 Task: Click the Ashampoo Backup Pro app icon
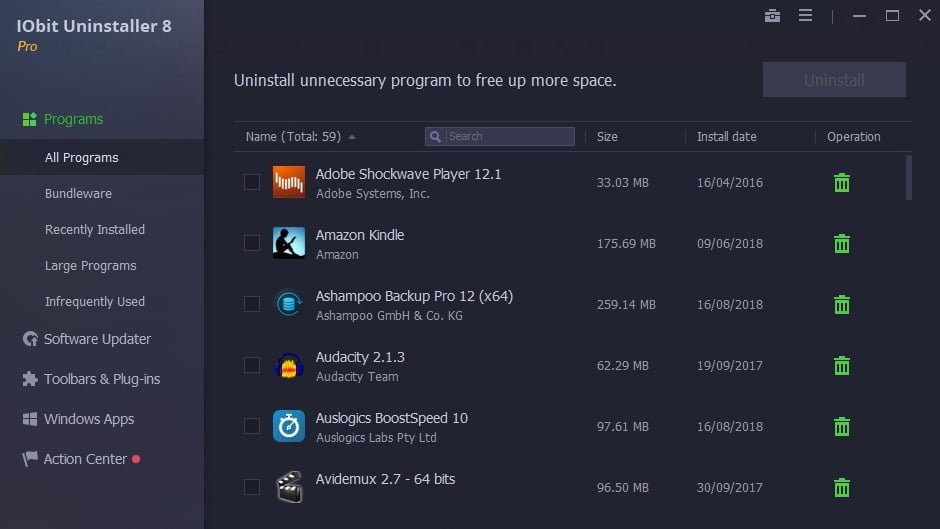tap(289, 304)
